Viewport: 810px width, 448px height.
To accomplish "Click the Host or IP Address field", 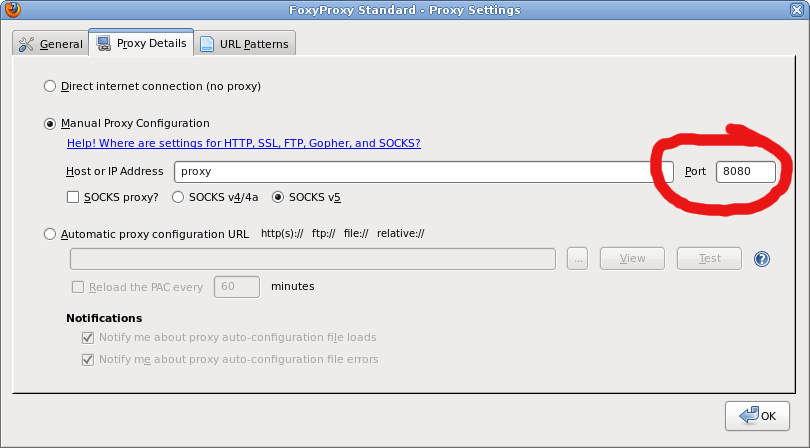I will [x=424, y=172].
